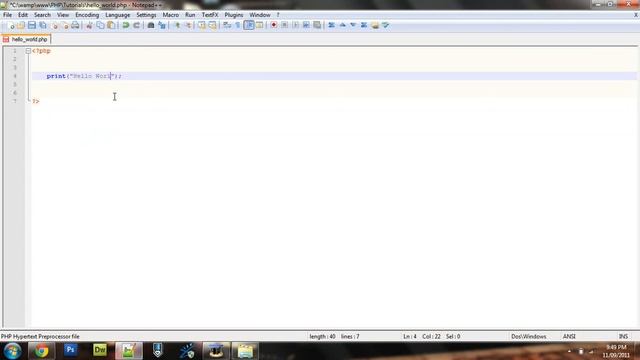Collapse the <?php fold marker

coord(28,51)
